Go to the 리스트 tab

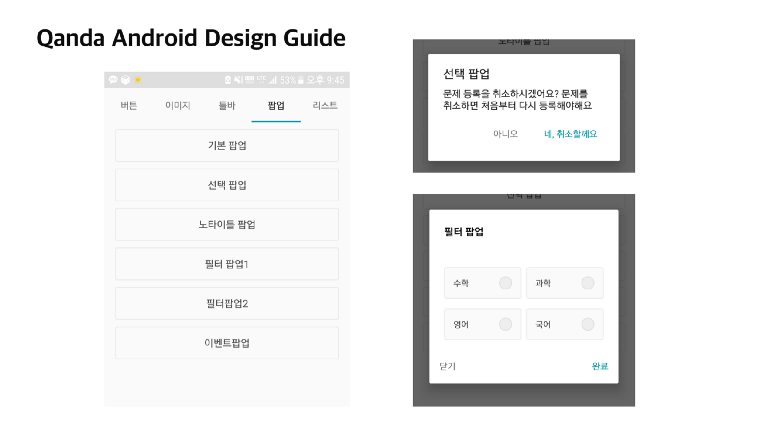325,105
